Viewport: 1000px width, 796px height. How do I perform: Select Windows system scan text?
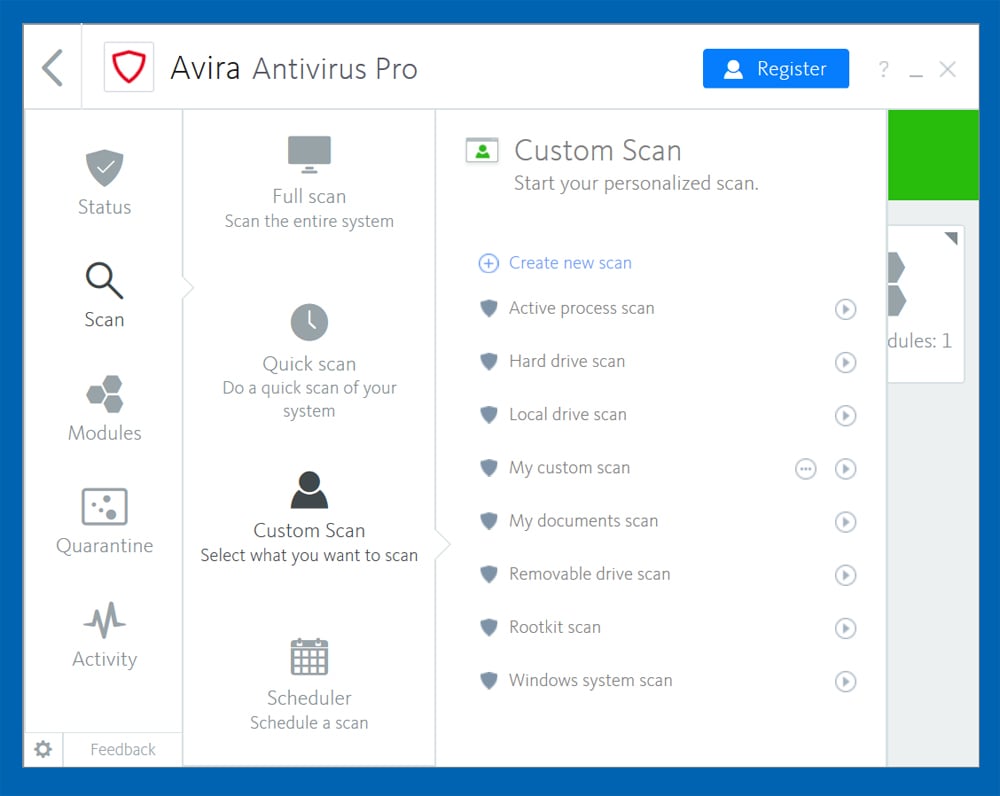tap(591, 681)
